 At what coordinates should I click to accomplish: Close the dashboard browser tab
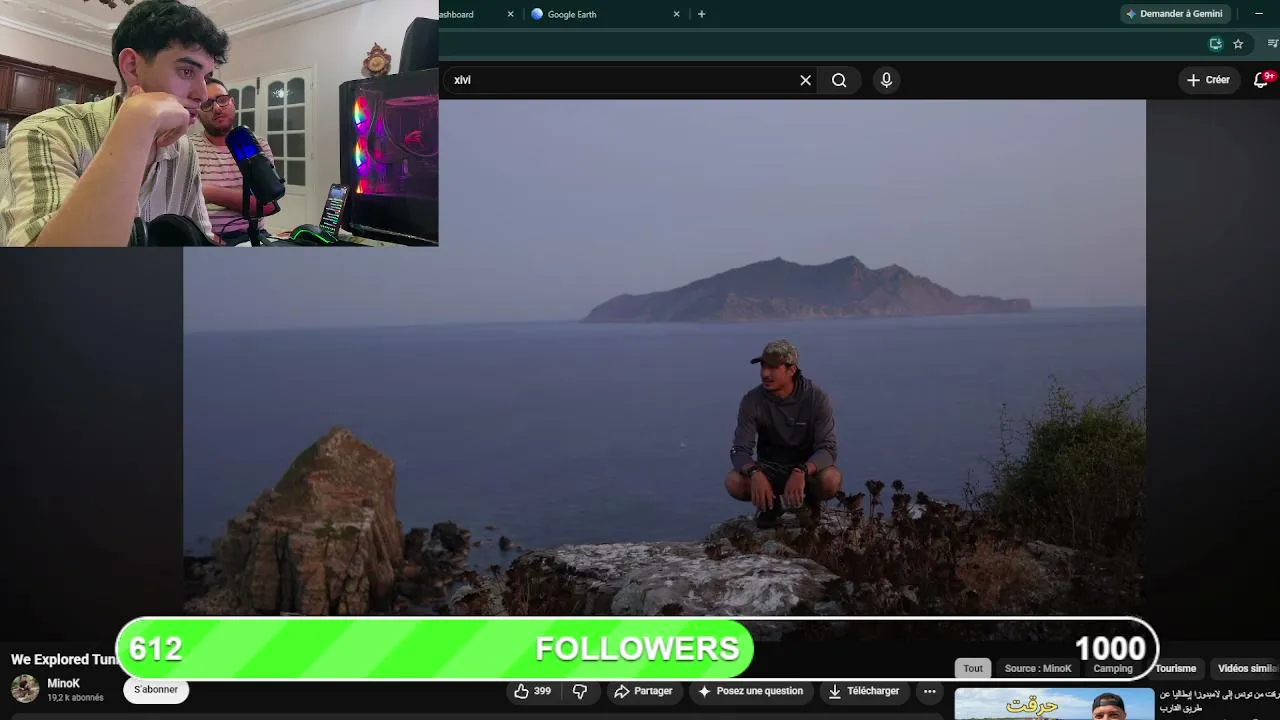[510, 14]
